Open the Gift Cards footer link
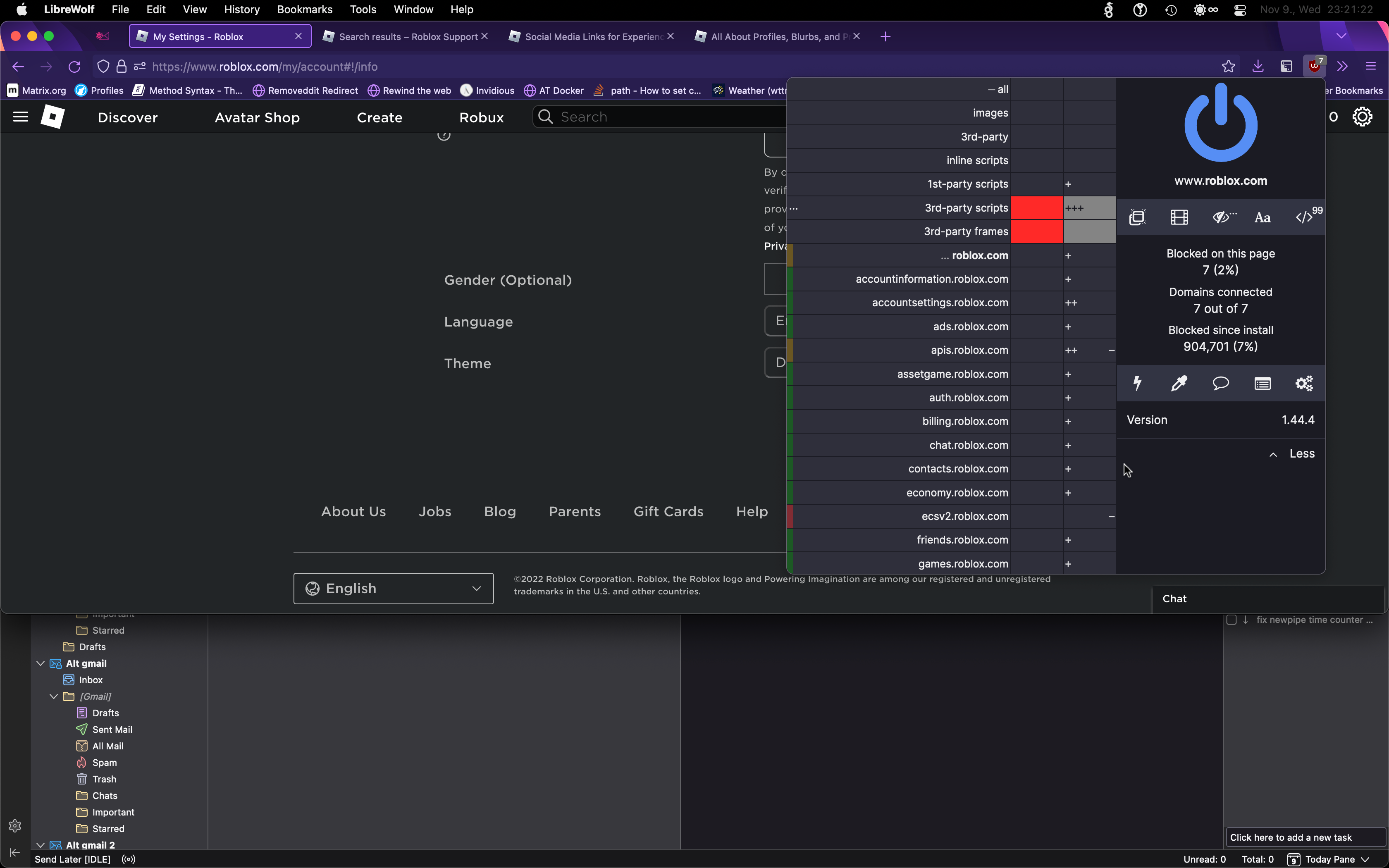This screenshot has width=1389, height=868. [x=668, y=512]
